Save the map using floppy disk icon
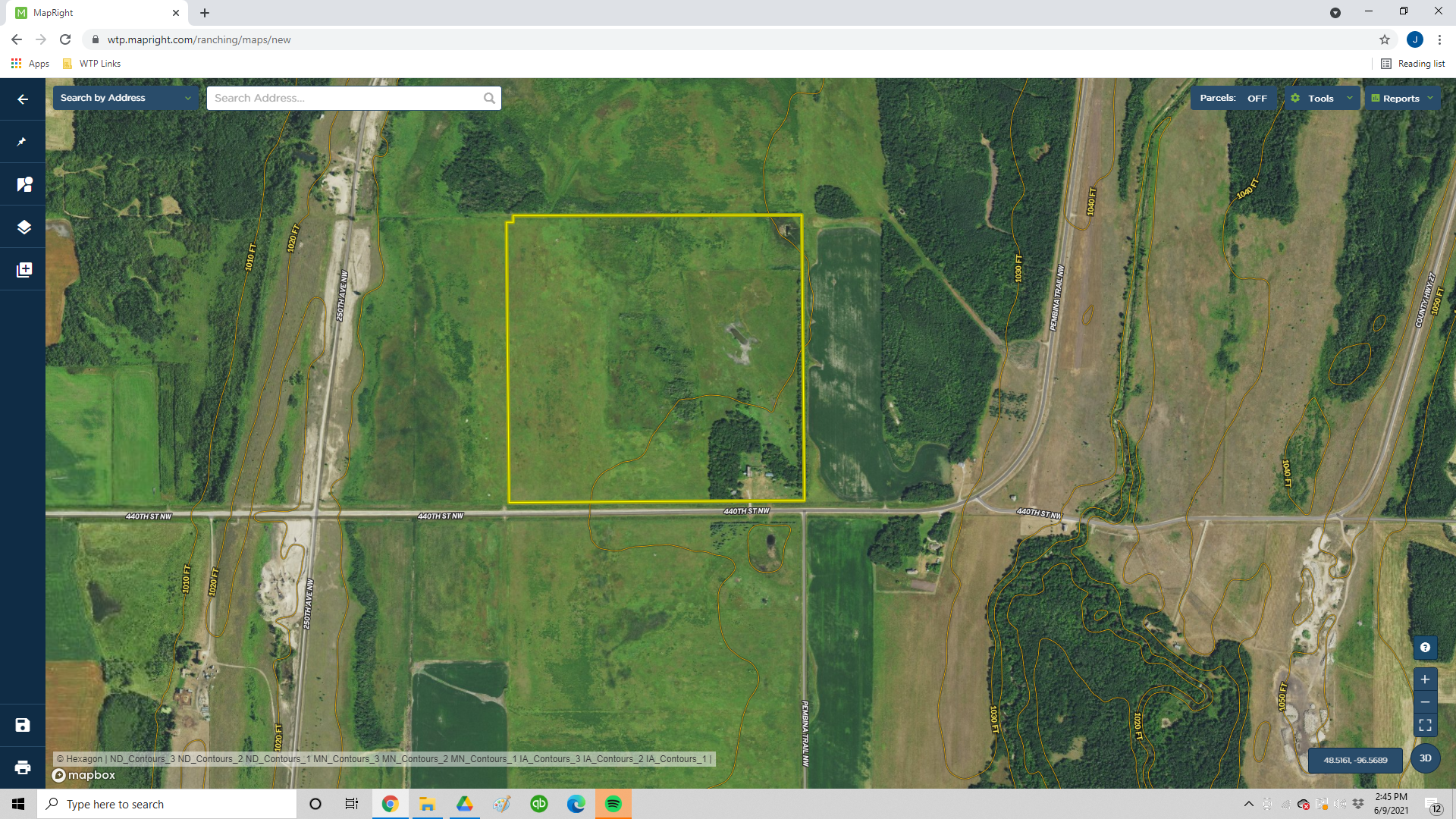This screenshot has height=819, width=1456. (x=23, y=725)
